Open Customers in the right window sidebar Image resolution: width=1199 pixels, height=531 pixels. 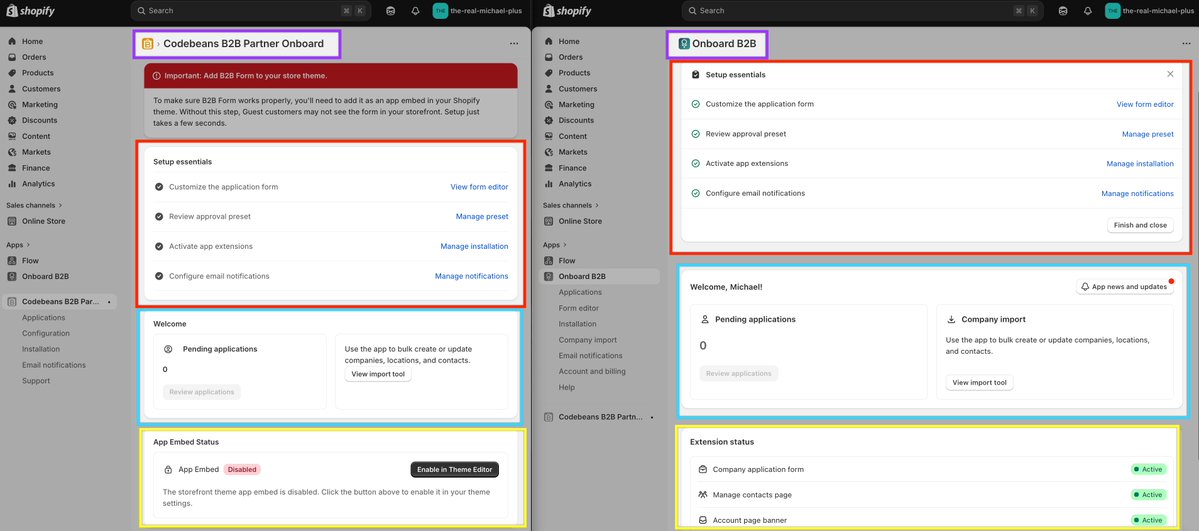click(x=578, y=89)
